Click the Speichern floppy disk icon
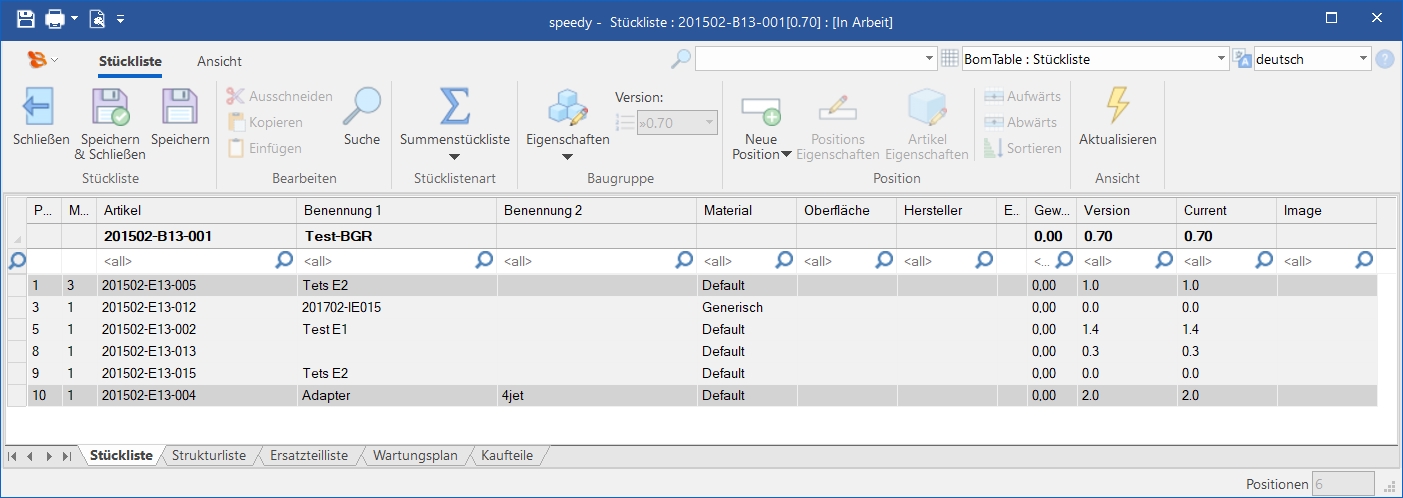1403x498 pixels. pyautogui.click(x=180, y=106)
